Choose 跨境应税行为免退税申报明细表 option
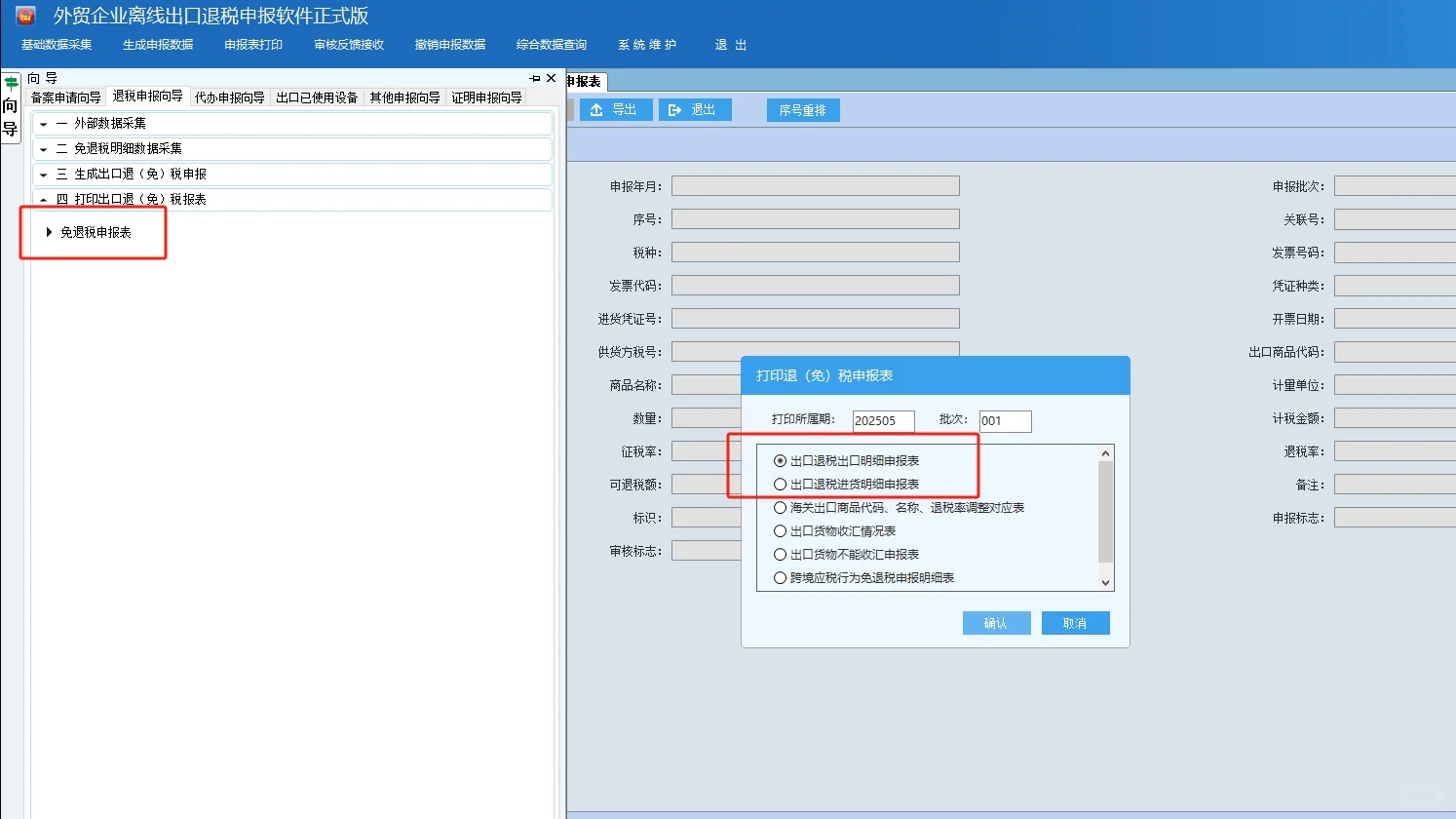1456x819 pixels. (780, 577)
